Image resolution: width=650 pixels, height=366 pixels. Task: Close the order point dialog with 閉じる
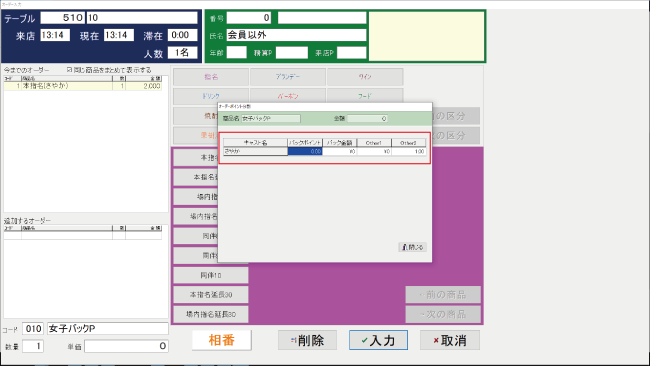pos(412,247)
